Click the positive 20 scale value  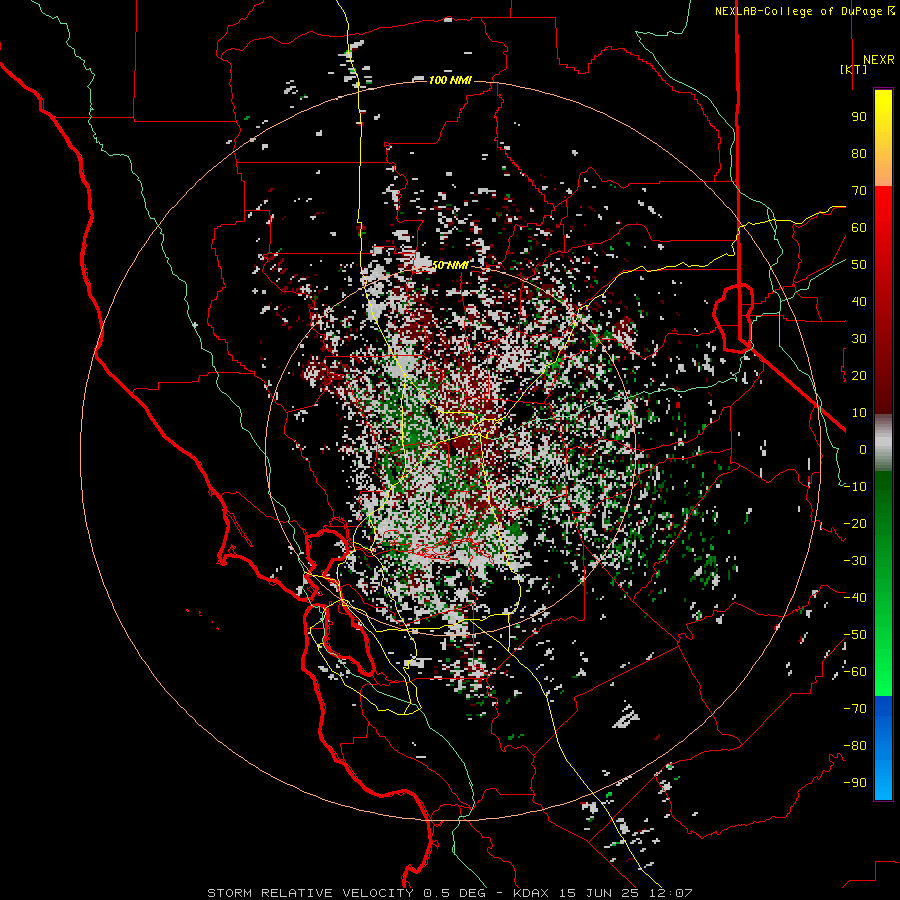(859, 376)
